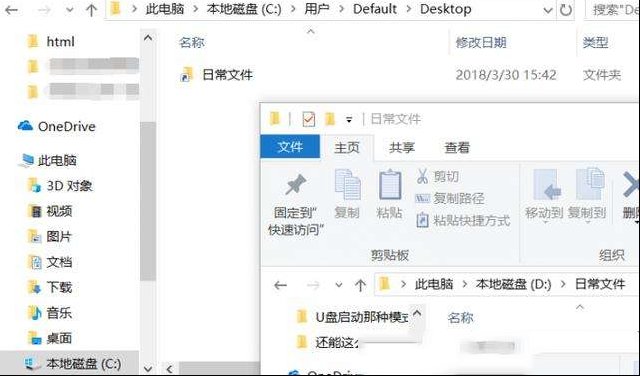Click the refresh icon beside address bar
This screenshot has width=640, height=376.
(x=566, y=10)
